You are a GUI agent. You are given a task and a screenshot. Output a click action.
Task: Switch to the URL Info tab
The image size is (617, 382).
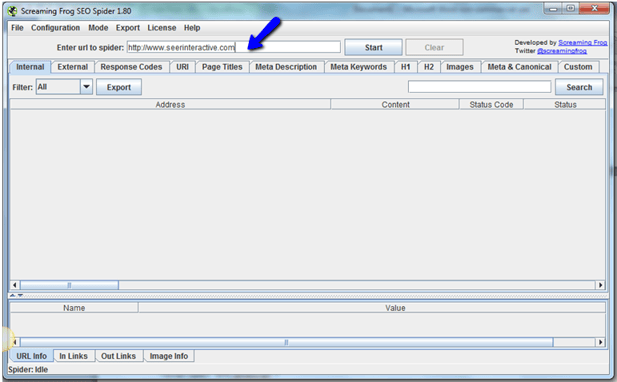tap(31, 356)
